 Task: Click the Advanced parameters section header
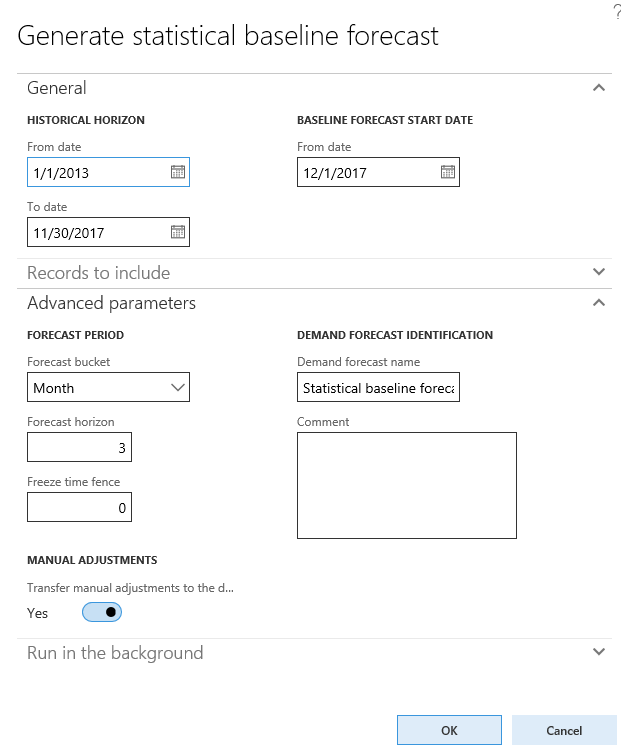(112, 302)
